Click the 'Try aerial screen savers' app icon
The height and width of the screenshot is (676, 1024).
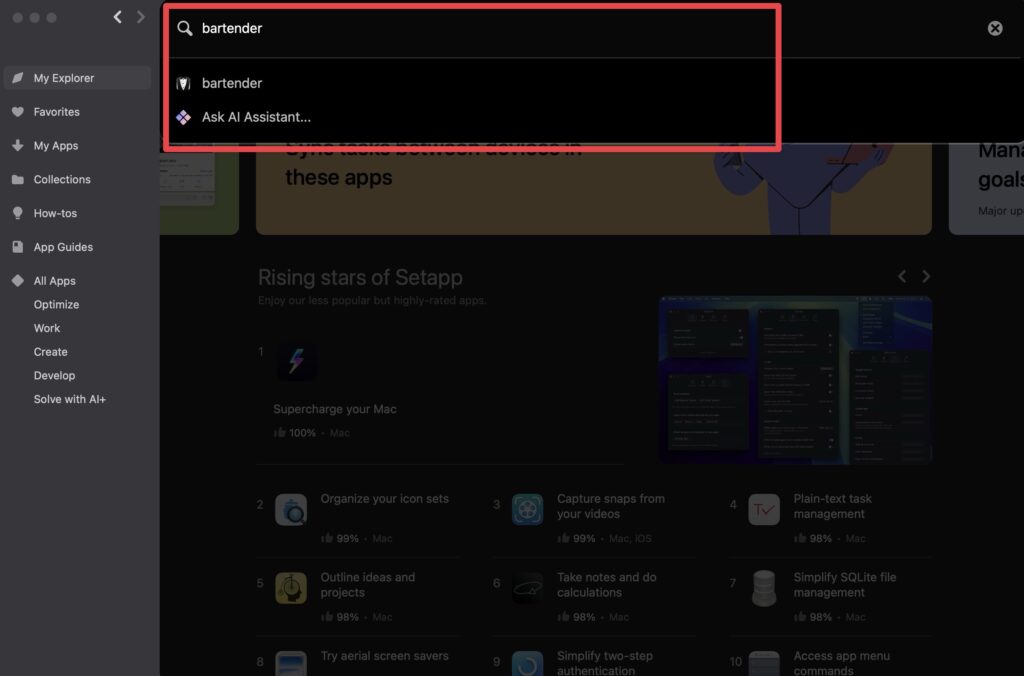(x=291, y=664)
